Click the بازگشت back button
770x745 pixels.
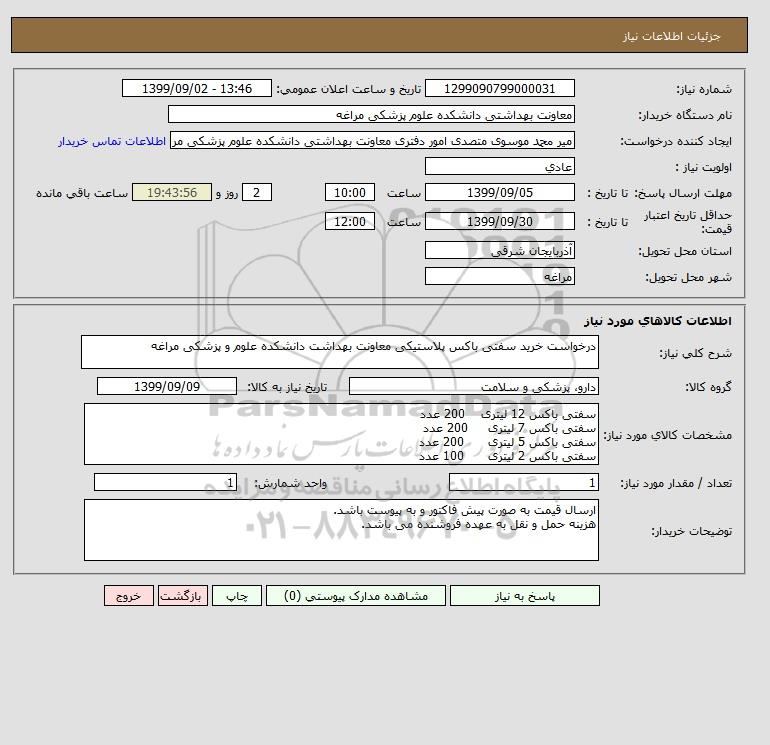[x=183, y=595]
